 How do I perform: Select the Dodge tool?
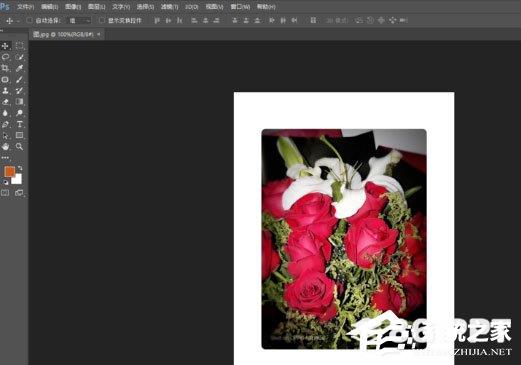pos(20,113)
